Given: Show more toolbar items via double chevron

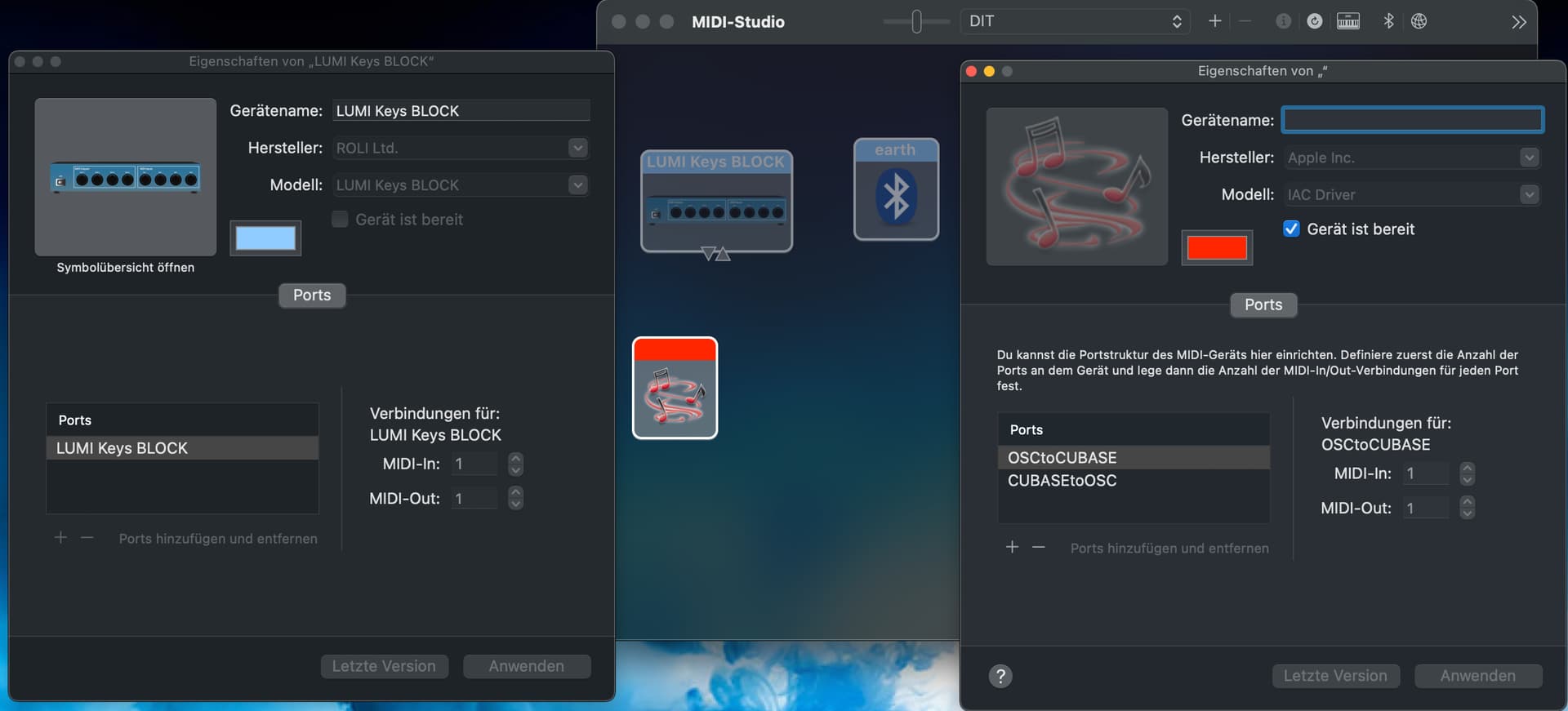Looking at the screenshot, I should (x=1519, y=22).
